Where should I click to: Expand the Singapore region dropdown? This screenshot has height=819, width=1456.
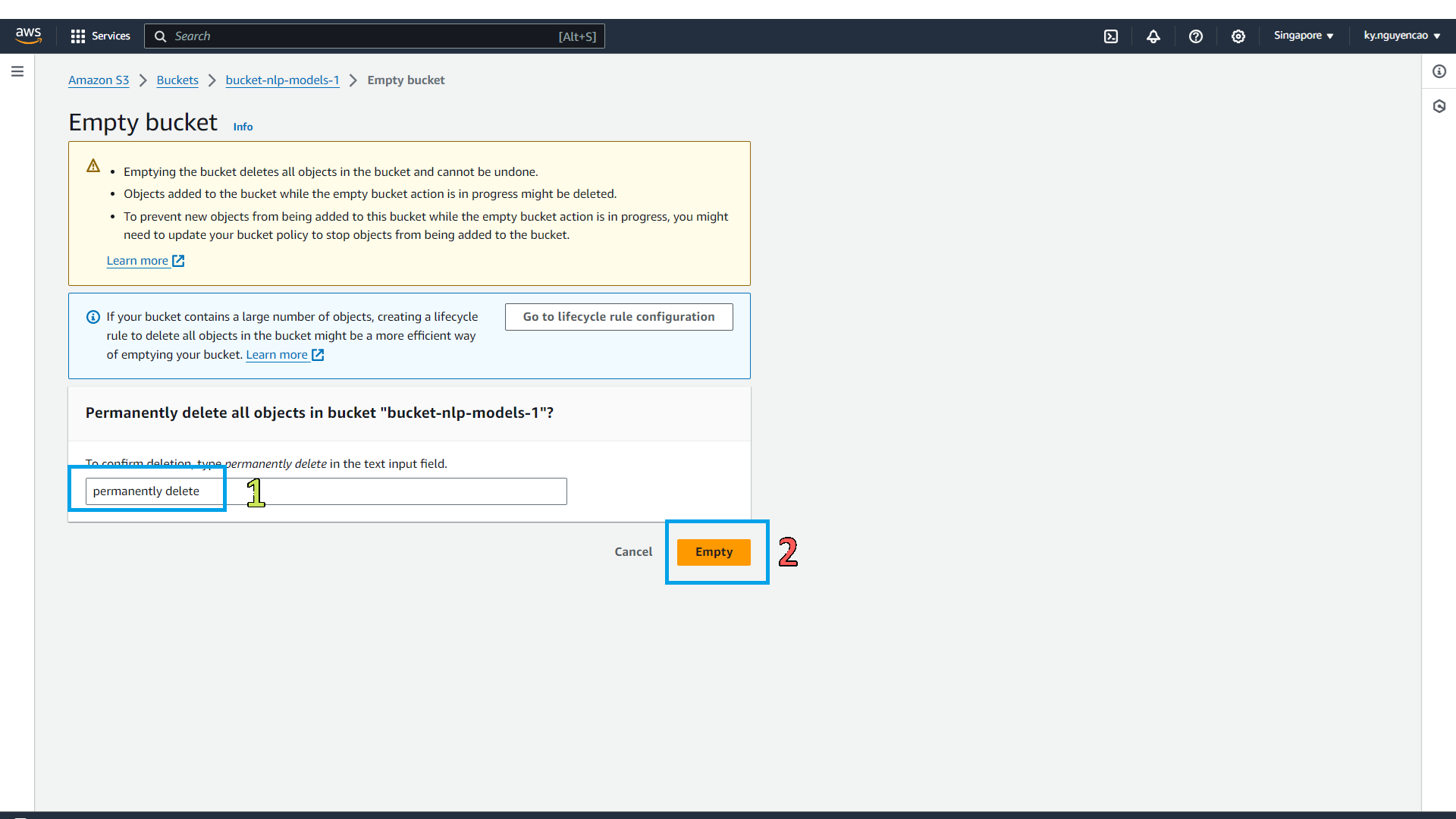1304,36
